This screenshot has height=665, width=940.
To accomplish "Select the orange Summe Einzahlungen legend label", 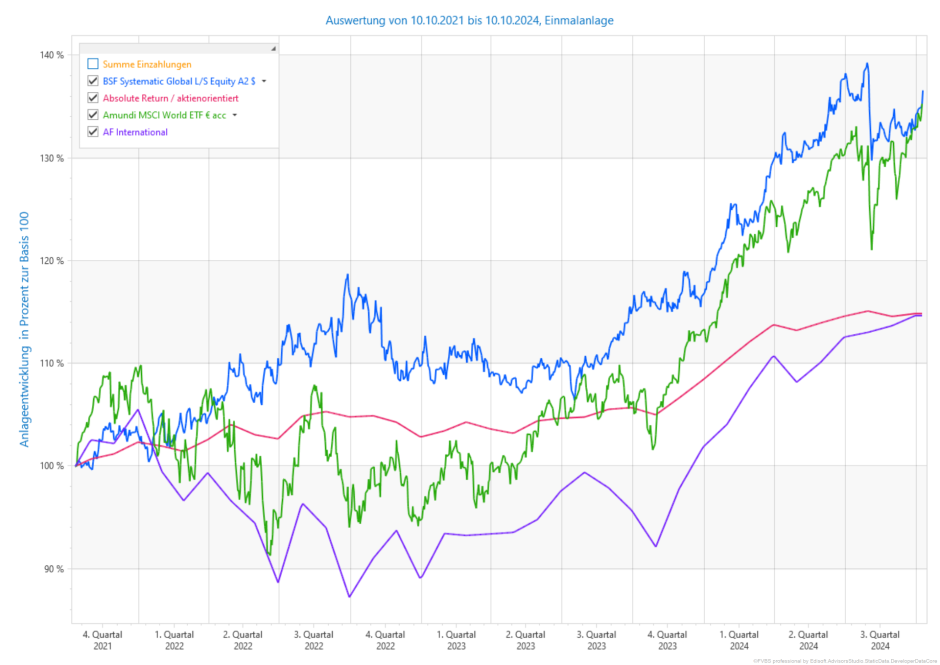I will [147, 64].
